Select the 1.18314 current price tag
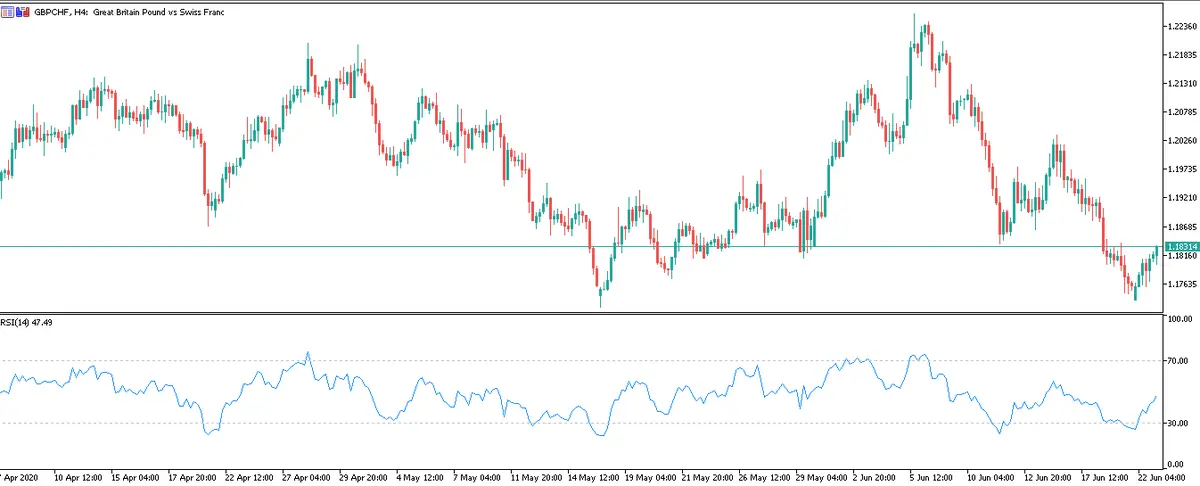The width and height of the screenshot is (1200, 486). point(1182,246)
